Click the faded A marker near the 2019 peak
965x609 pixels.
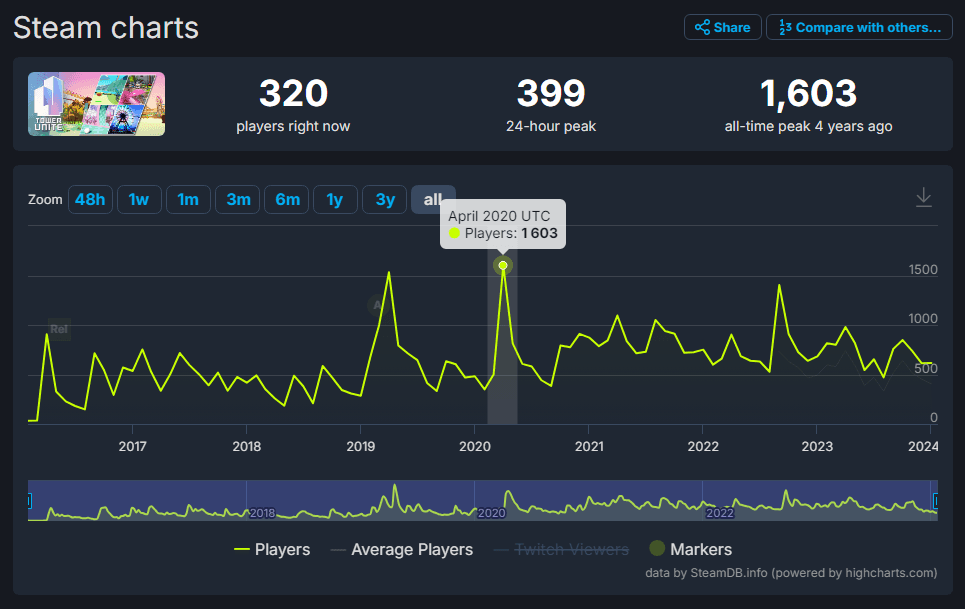[377, 305]
